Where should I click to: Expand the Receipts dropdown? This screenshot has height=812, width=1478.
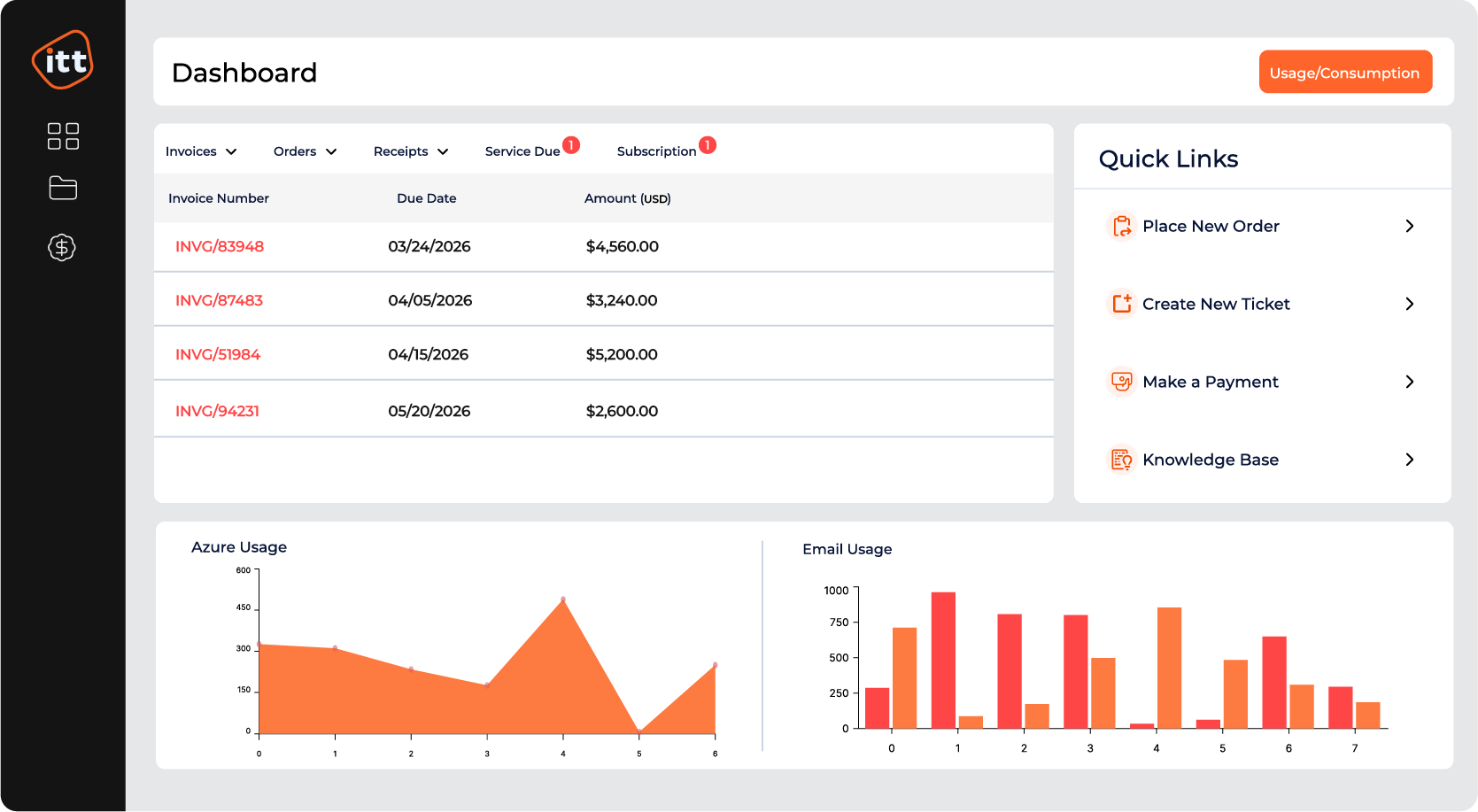pyautogui.click(x=411, y=151)
